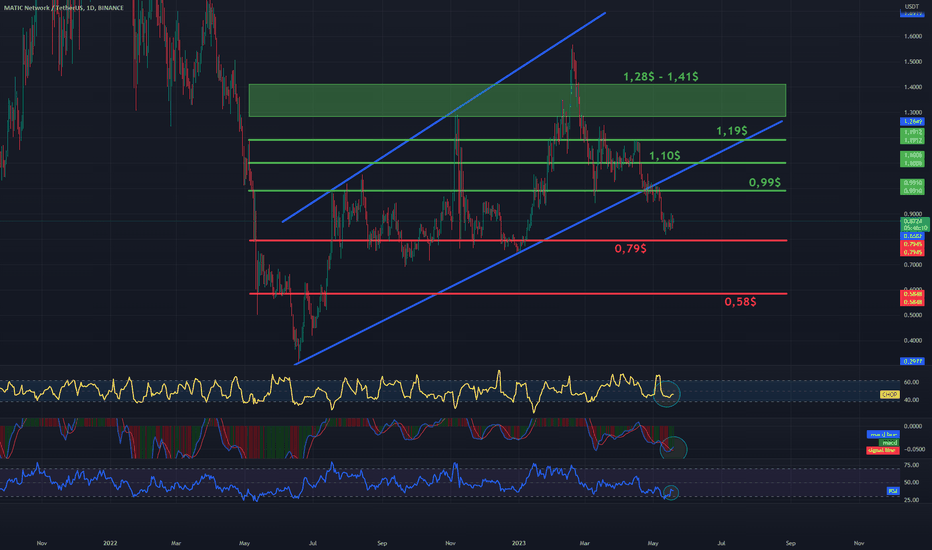Screen dimensions: 932x550
Task: Click the 25.00 RSI scale label
Action: tap(911, 500)
